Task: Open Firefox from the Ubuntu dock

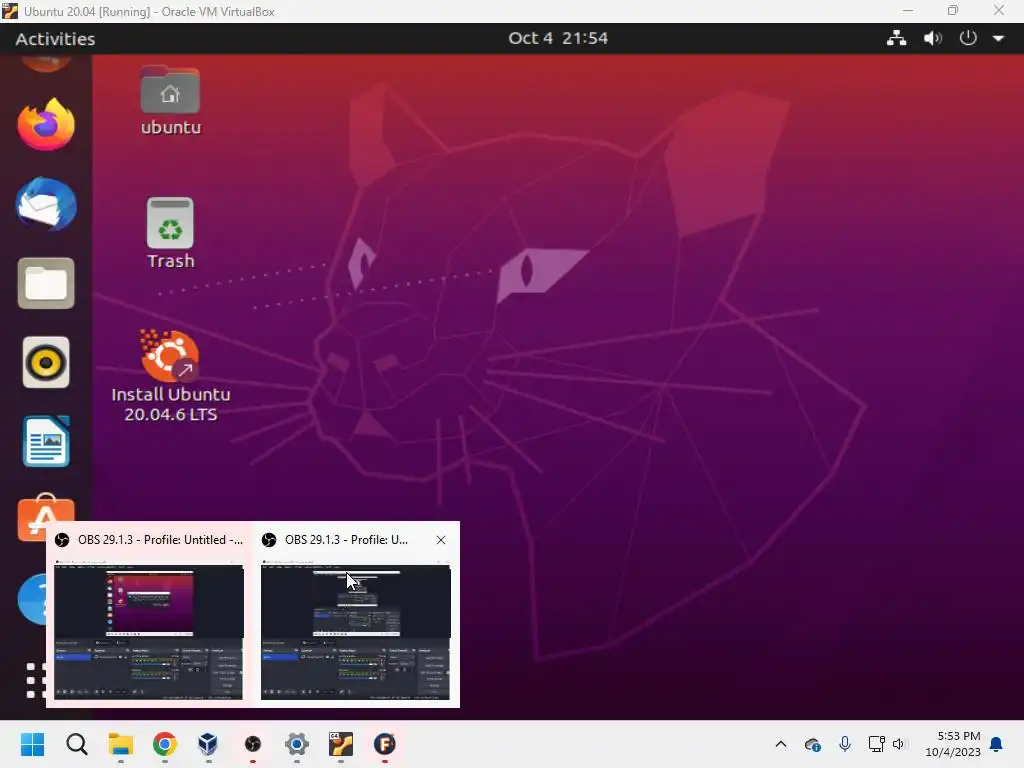Action: [x=46, y=124]
